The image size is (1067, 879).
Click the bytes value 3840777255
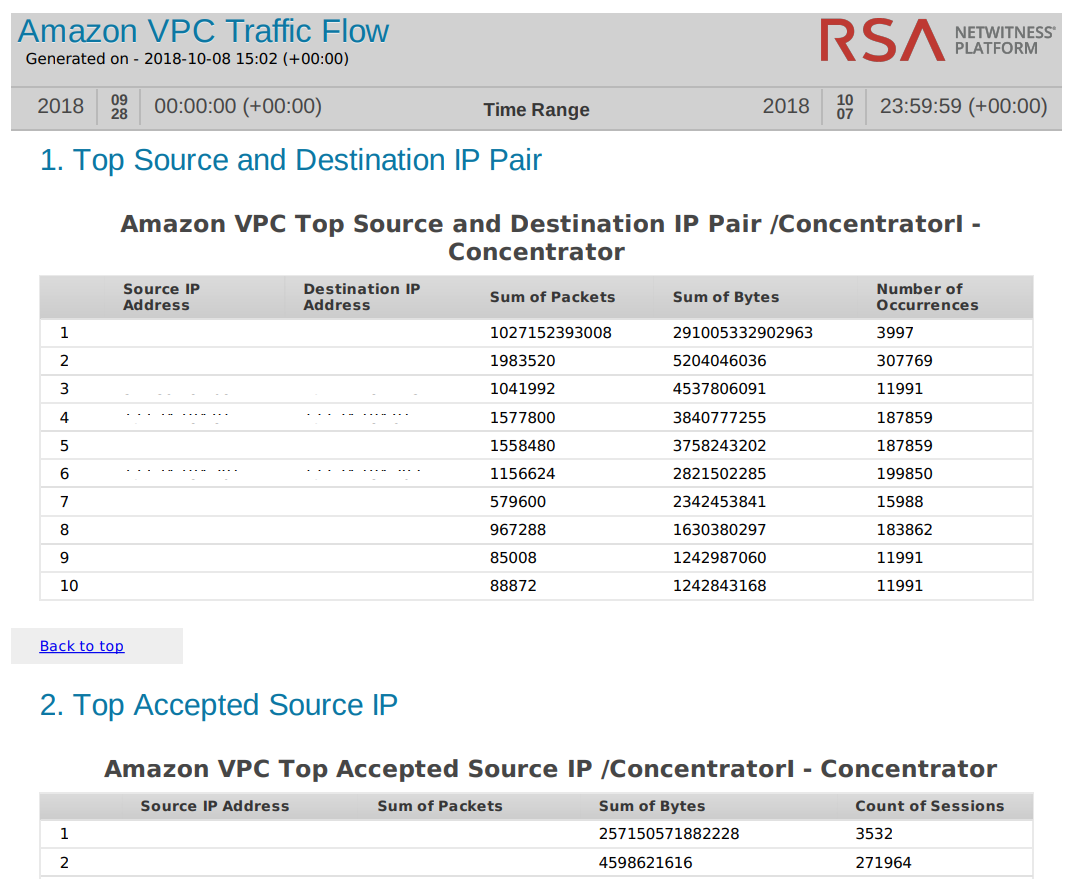click(719, 418)
